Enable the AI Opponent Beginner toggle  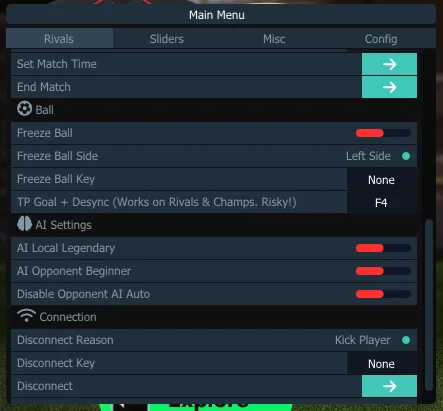(383, 271)
